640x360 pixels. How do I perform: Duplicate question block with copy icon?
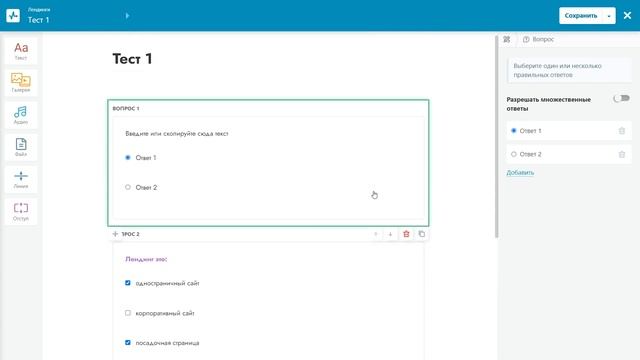[x=422, y=234]
